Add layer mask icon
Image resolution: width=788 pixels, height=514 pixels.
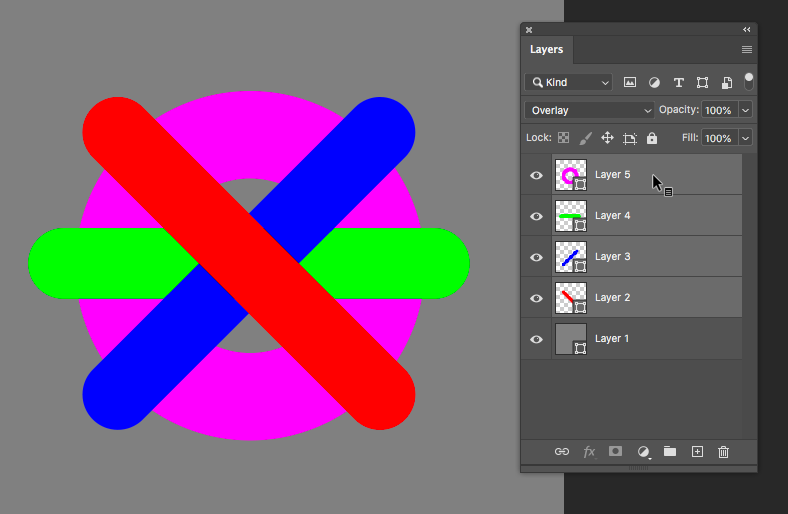pos(615,451)
